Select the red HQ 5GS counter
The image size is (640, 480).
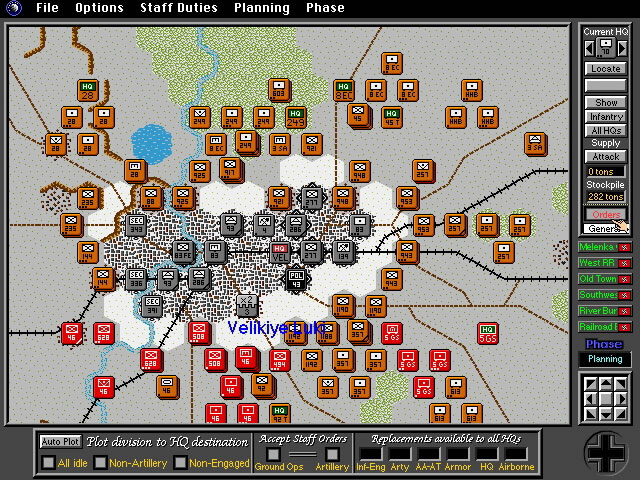pyautogui.click(x=488, y=334)
